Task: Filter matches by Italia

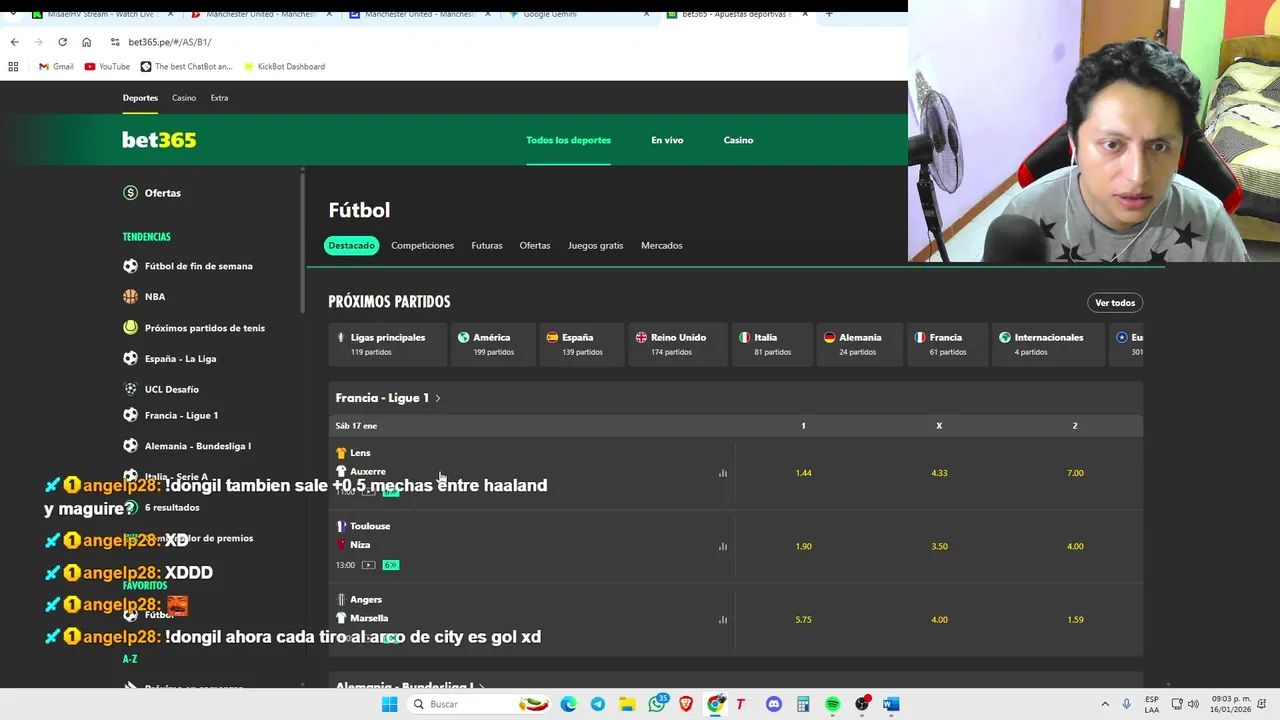Action: click(x=771, y=344)
